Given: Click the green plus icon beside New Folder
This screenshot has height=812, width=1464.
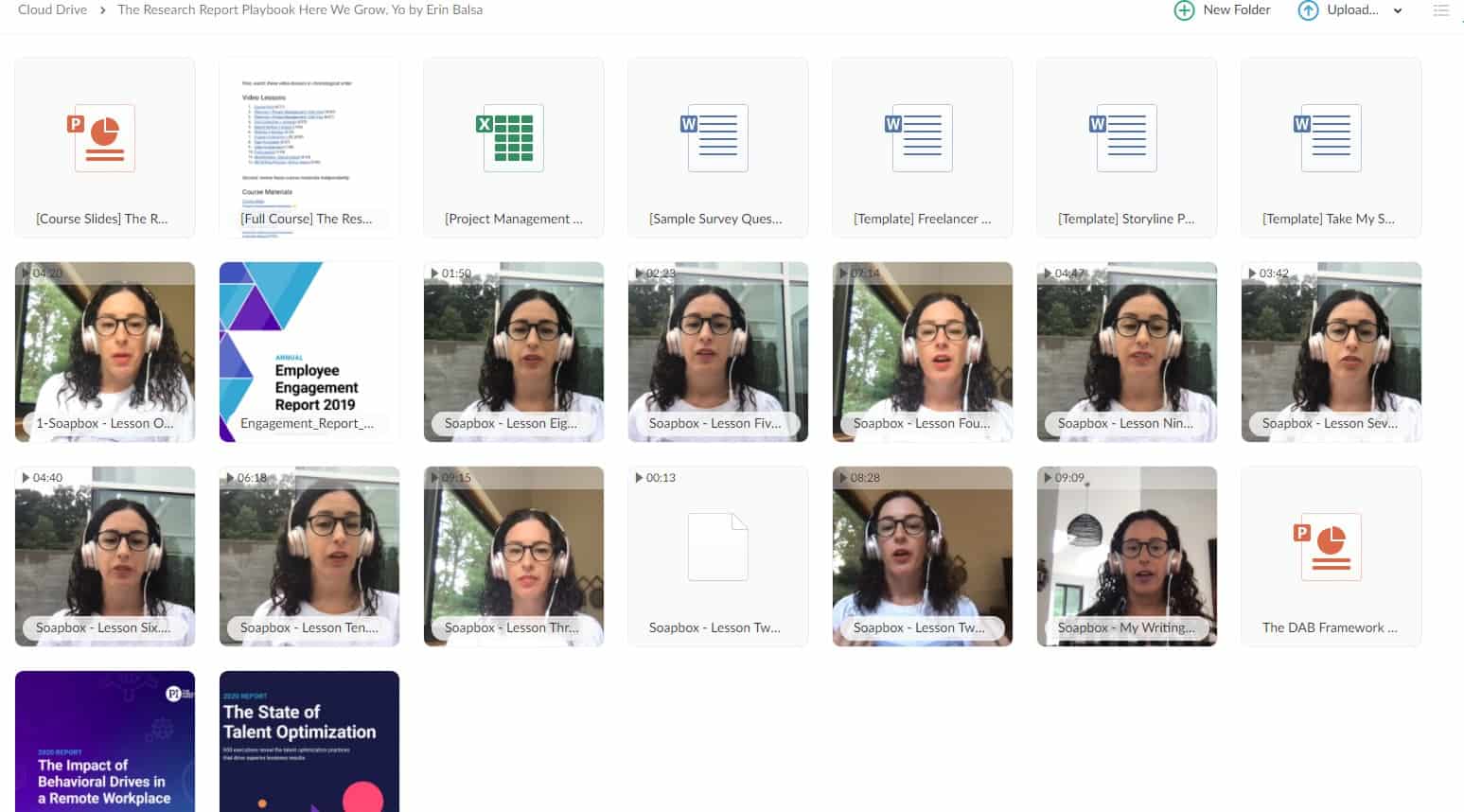Looking at the screenshot, I should coord(1184,10).
